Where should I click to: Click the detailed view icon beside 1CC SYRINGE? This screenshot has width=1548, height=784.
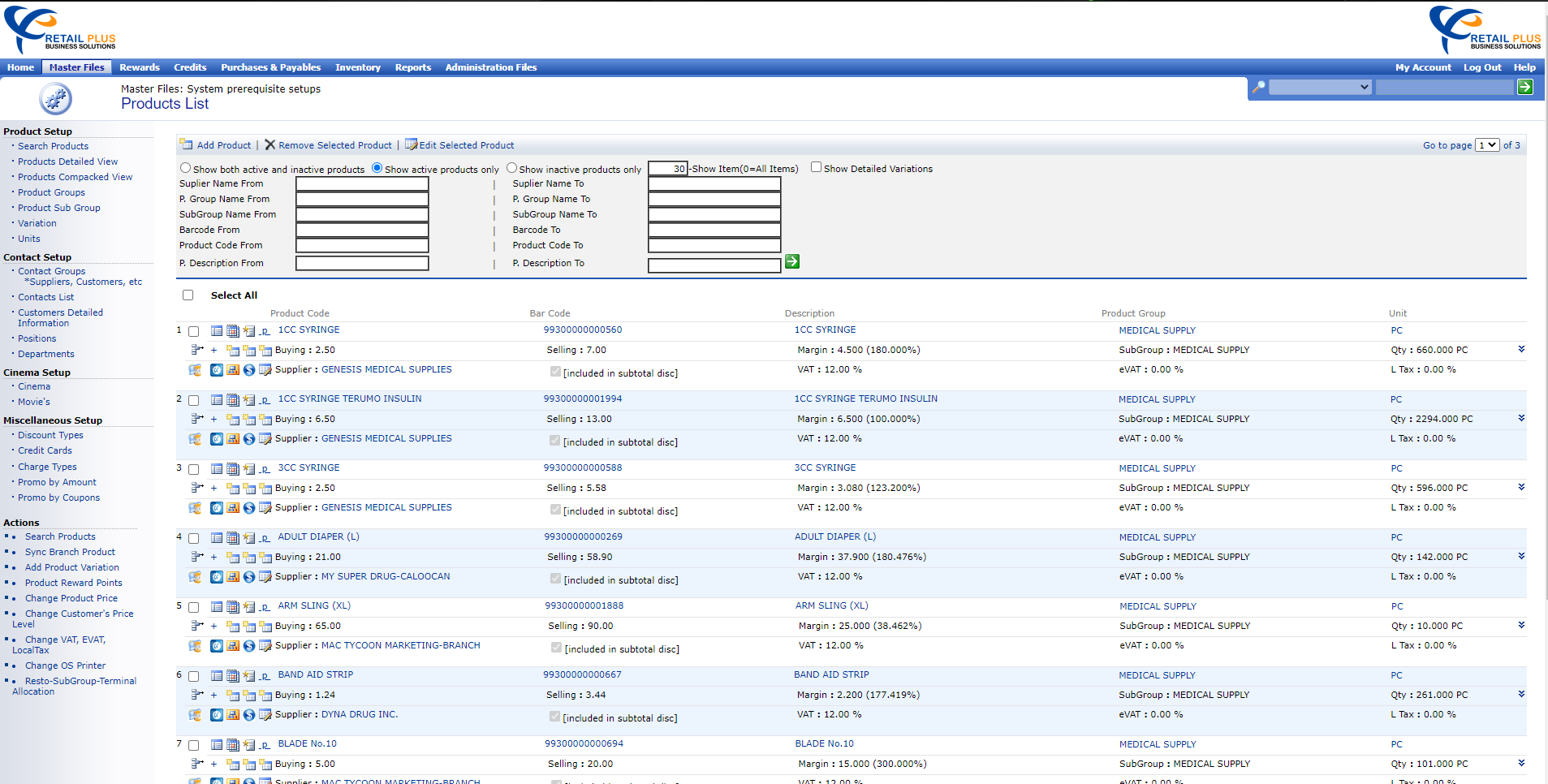(x=216, y=330)
